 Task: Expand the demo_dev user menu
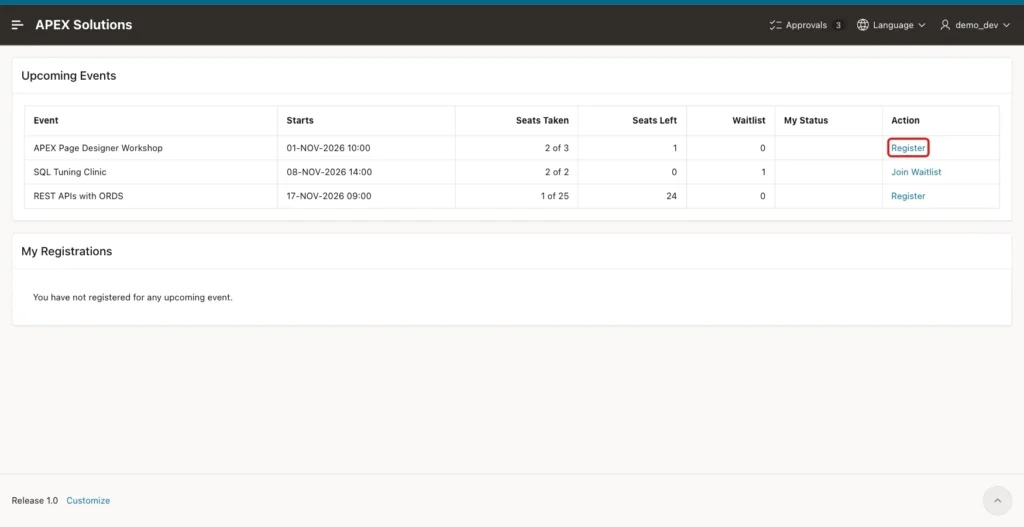click(x=975, y=25)
